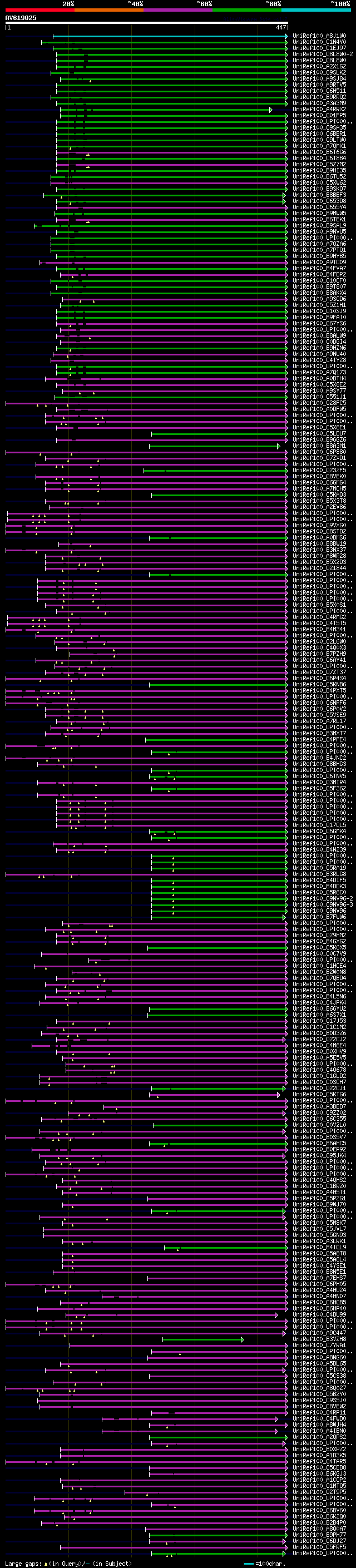Select the UniRef100_Q9NV96-2 label
Image resolution: width=356 pixels, height=1568 pixels.
pos(323,898)
